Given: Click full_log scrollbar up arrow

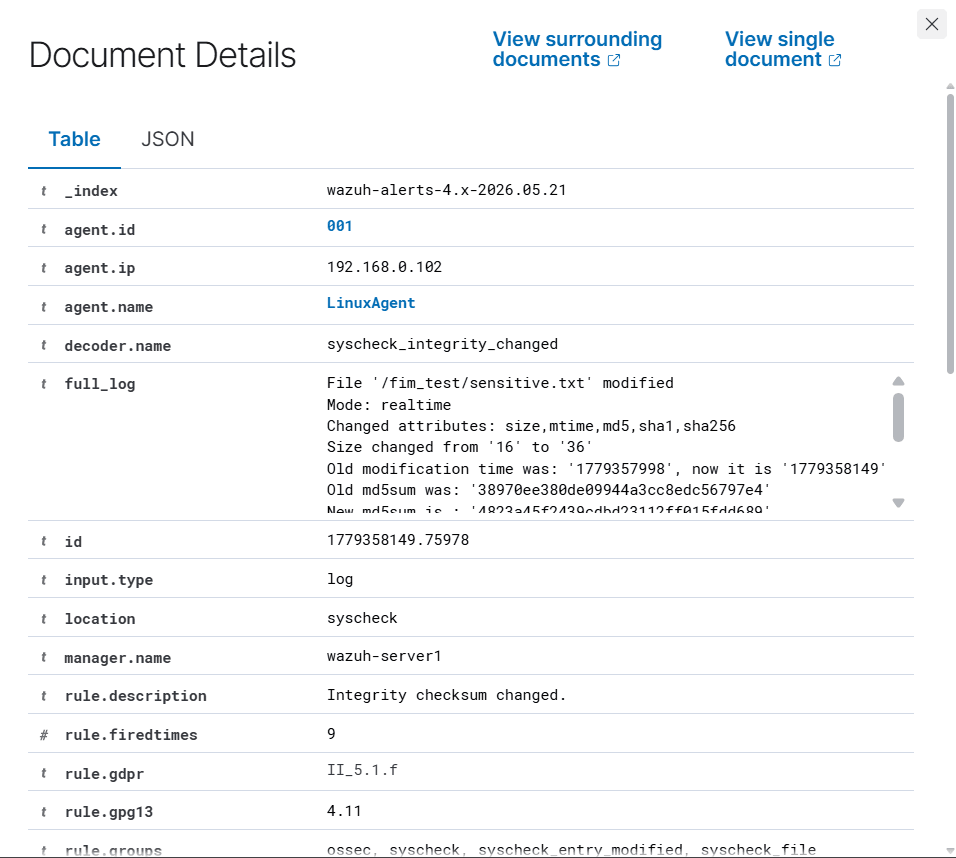Looking at the screenshot, I should pos(898,381).
